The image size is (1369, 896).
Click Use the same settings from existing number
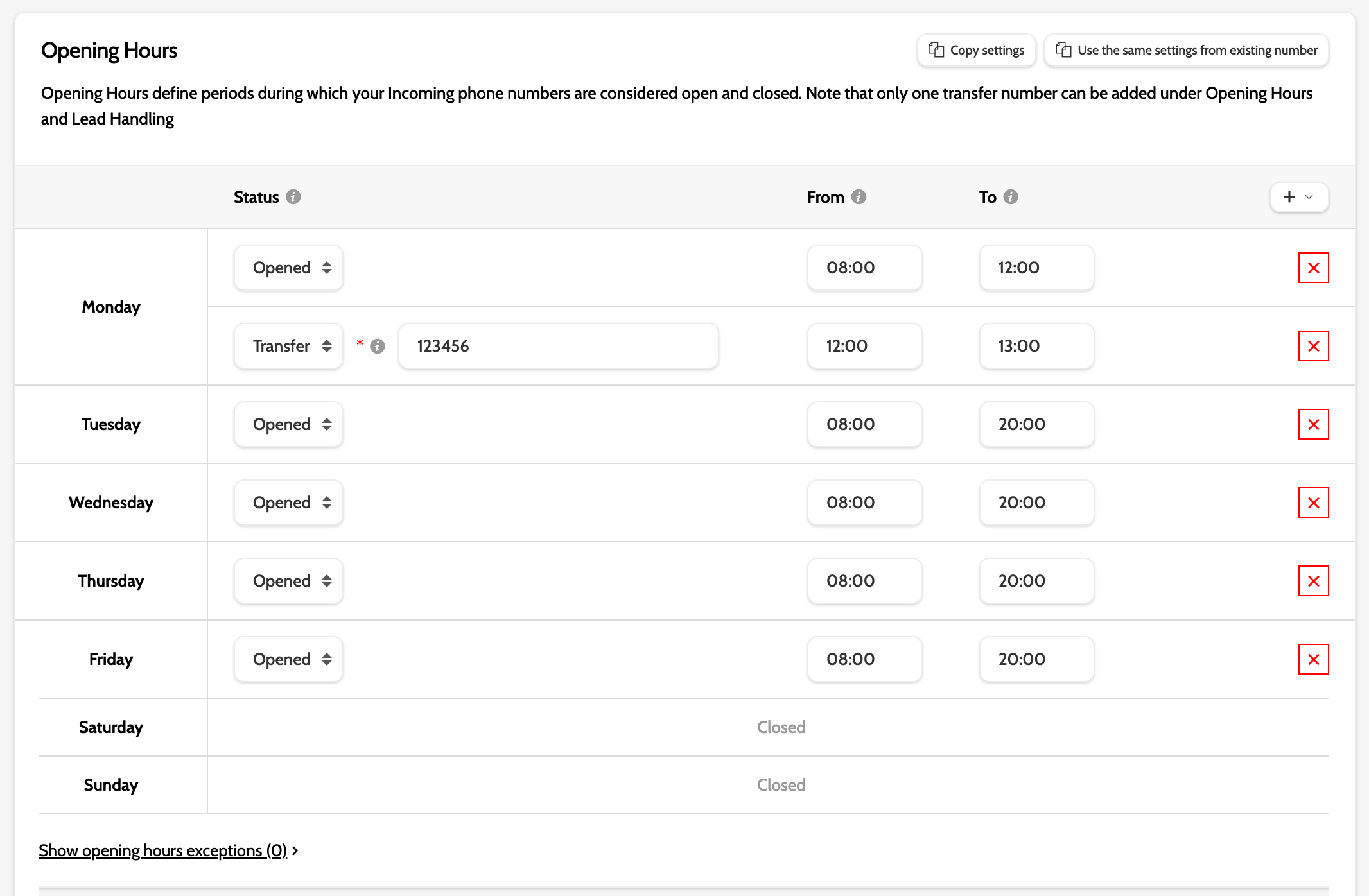[x=1186, y=50]
